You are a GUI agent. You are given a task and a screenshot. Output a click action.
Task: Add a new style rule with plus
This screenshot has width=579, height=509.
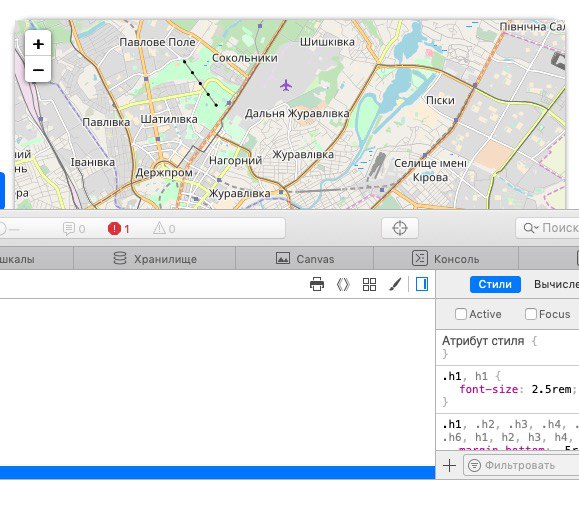click(449, 465)
